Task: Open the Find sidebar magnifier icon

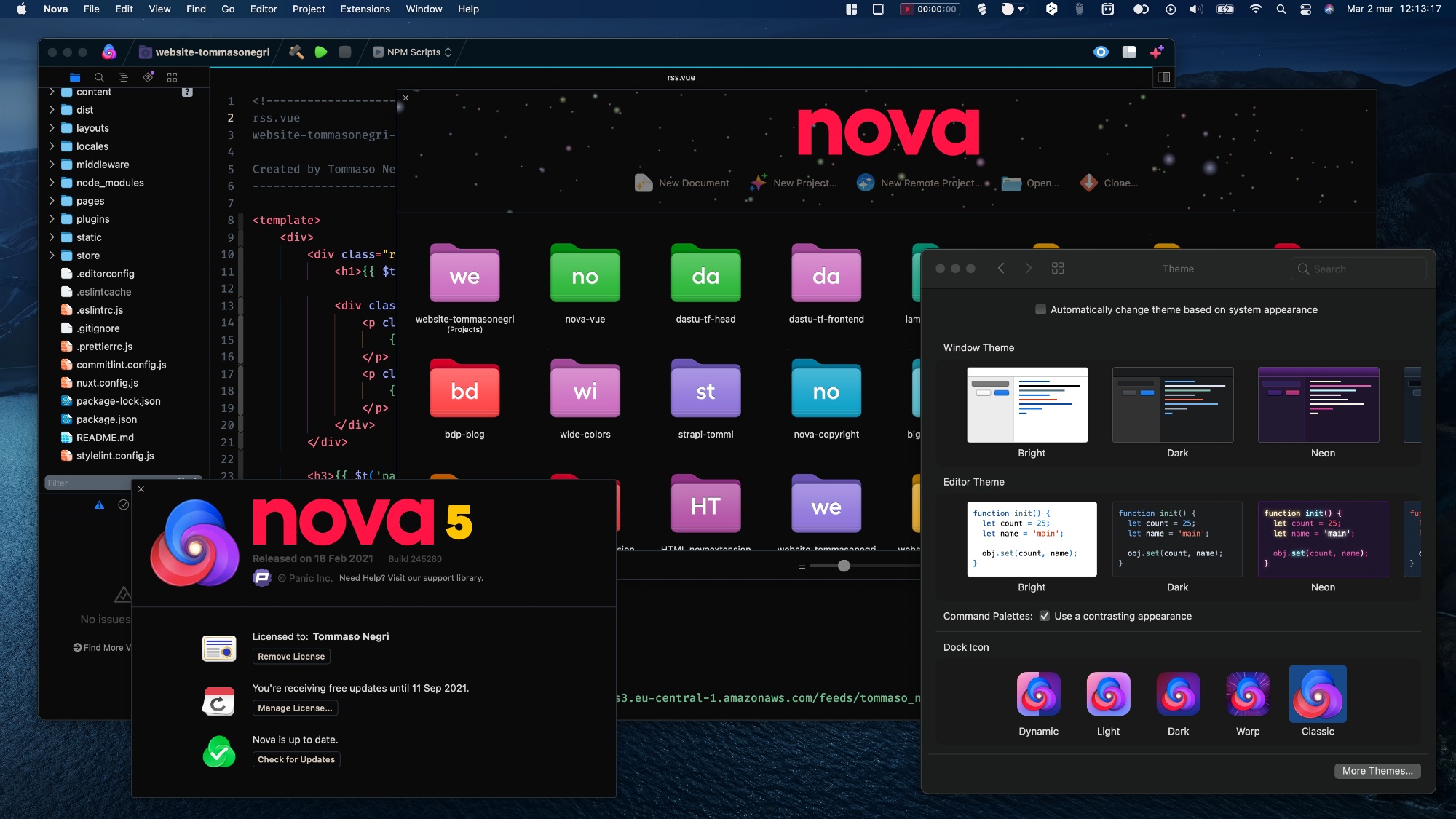Action: [99, 77]
